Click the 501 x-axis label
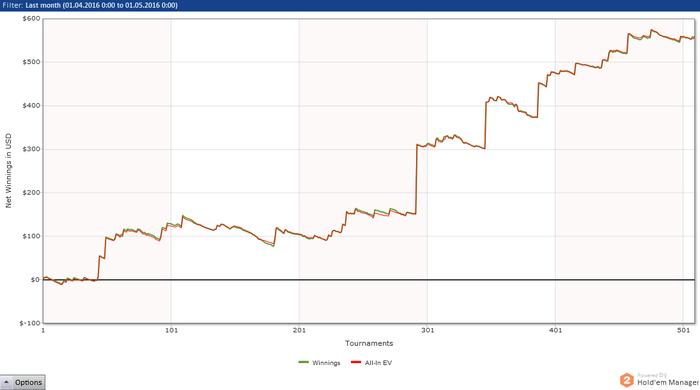The width and height of the screenshot is (700, 390). (683, 331)
